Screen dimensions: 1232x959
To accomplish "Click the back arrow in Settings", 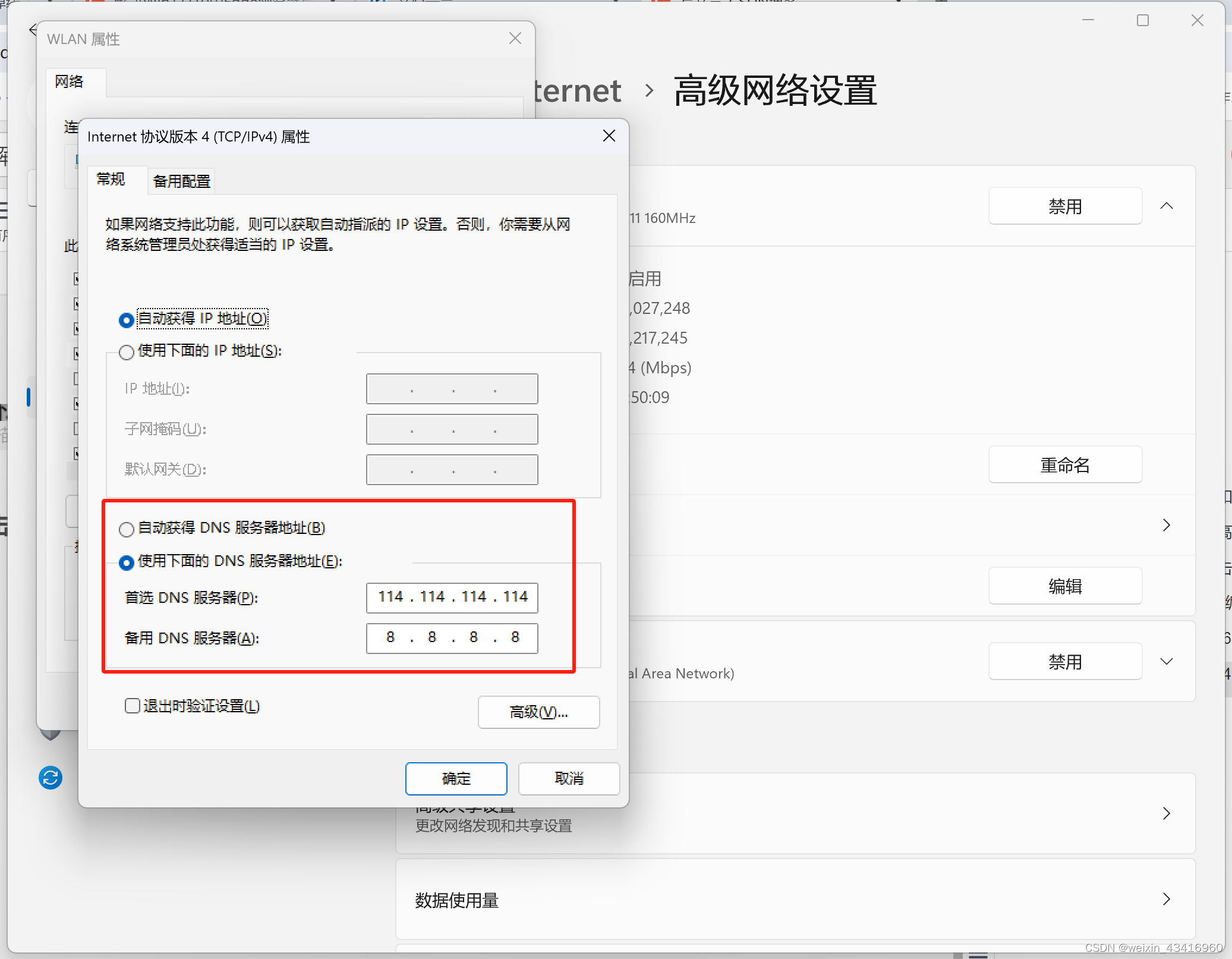I will [x=33, y=30].
